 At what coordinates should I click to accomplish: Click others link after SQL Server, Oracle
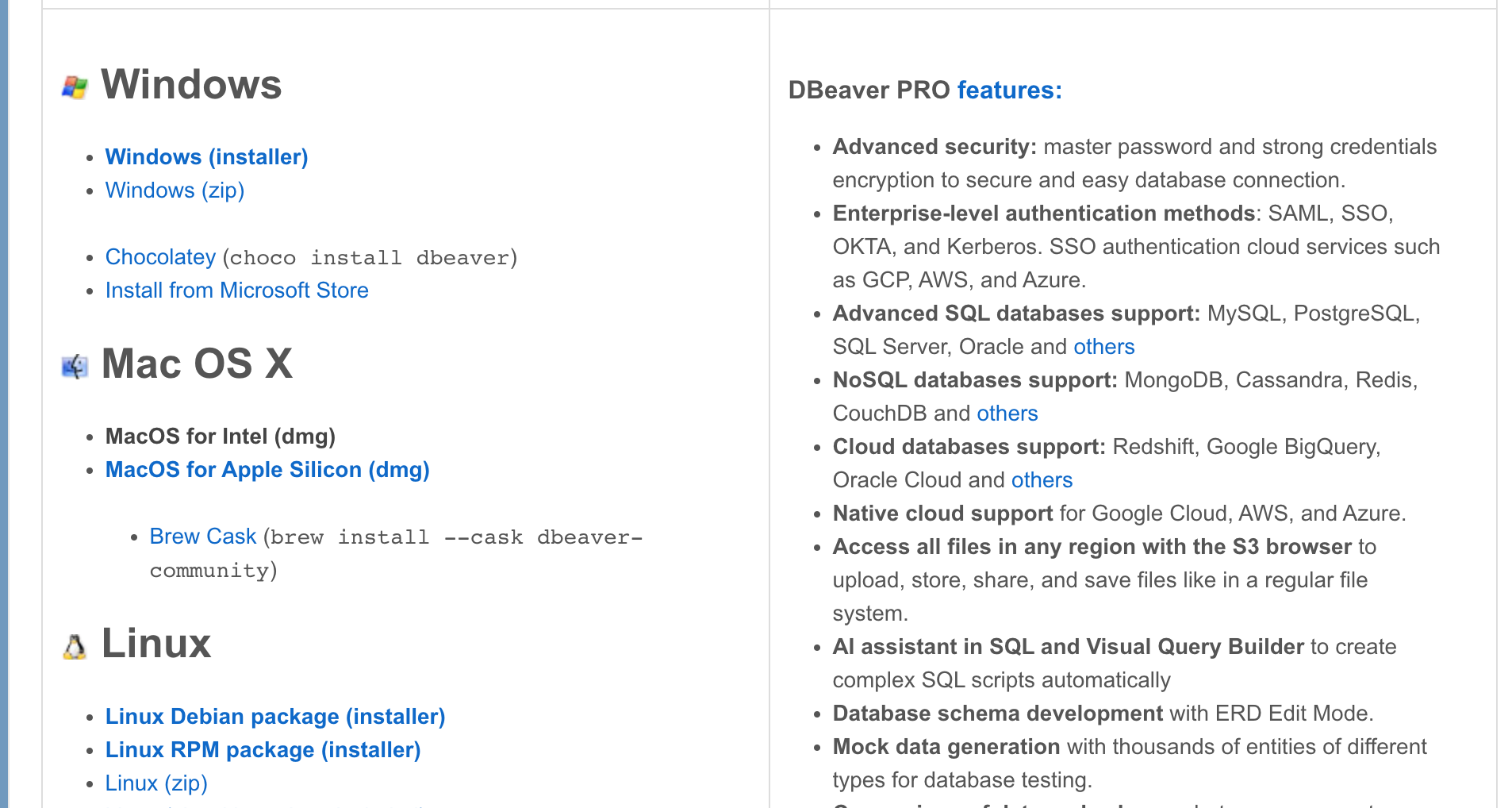[x=1103, y=347]
